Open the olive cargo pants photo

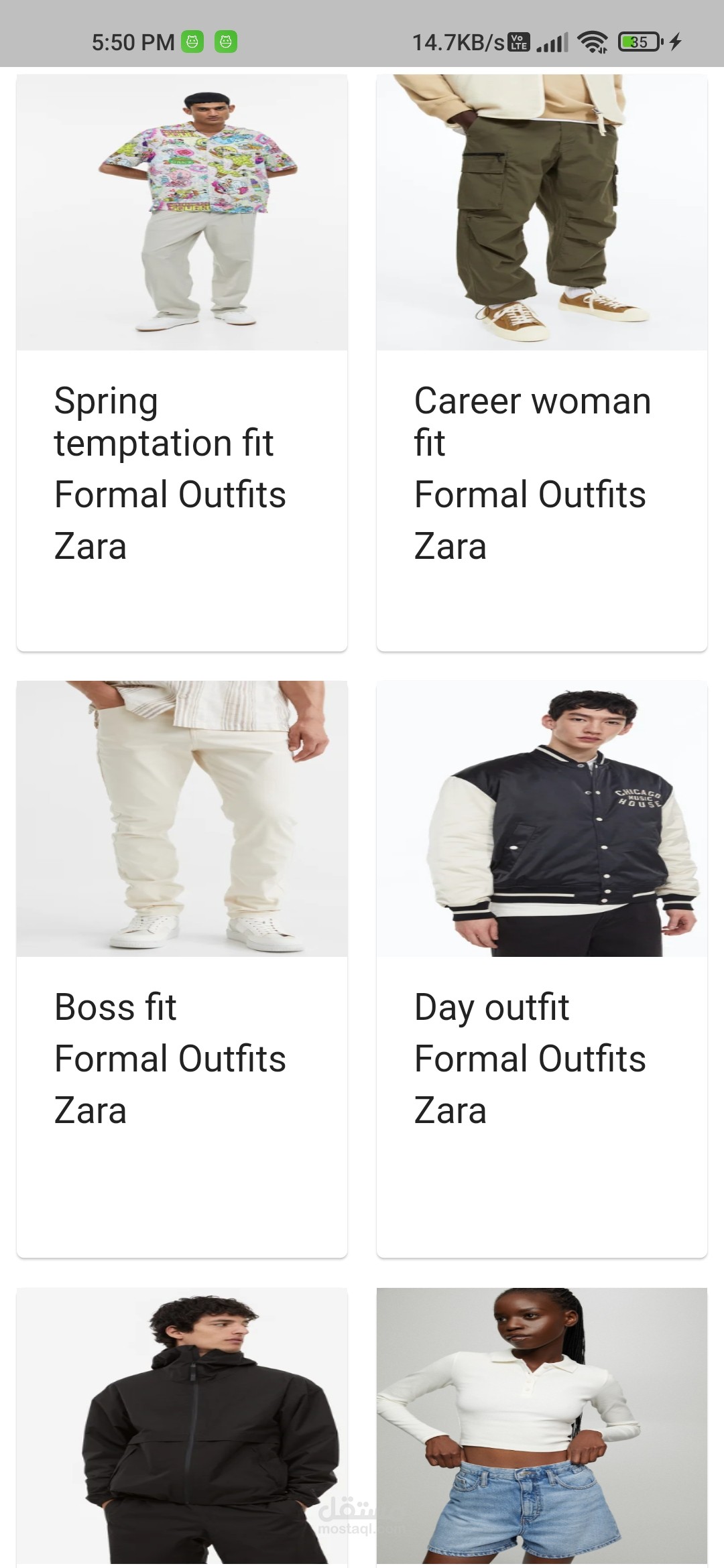click(x=542, y=212)
